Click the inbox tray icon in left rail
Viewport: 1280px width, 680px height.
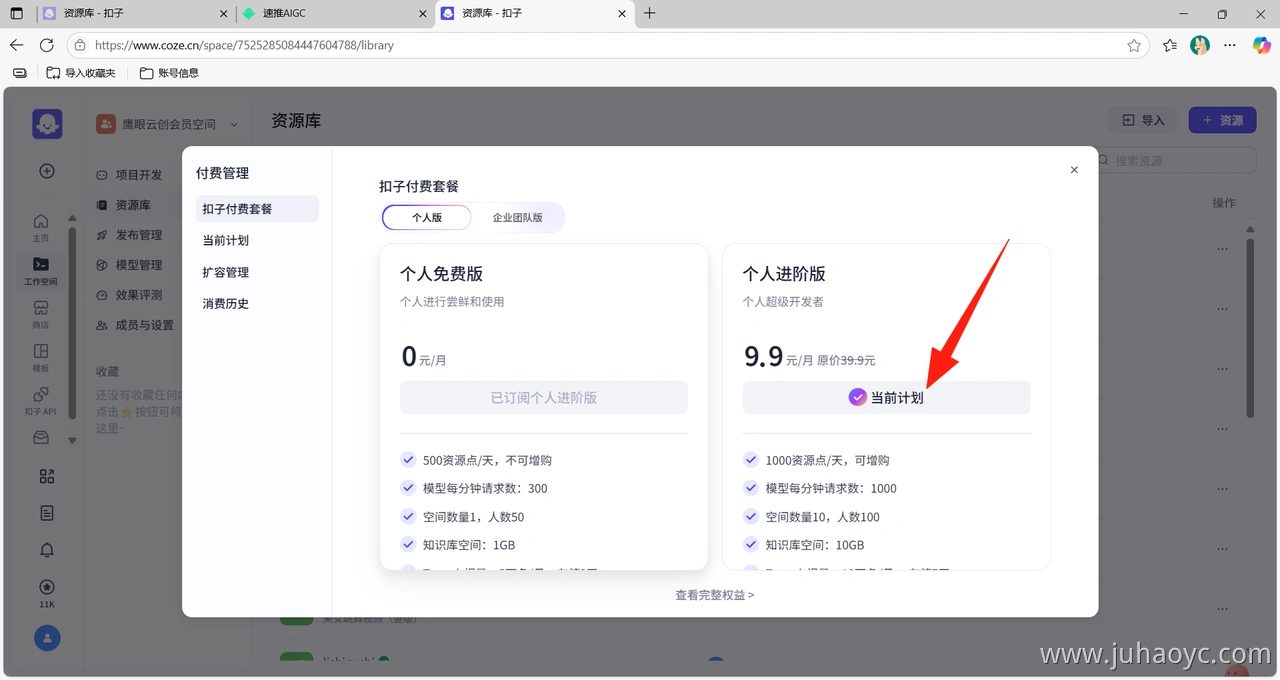41,438
